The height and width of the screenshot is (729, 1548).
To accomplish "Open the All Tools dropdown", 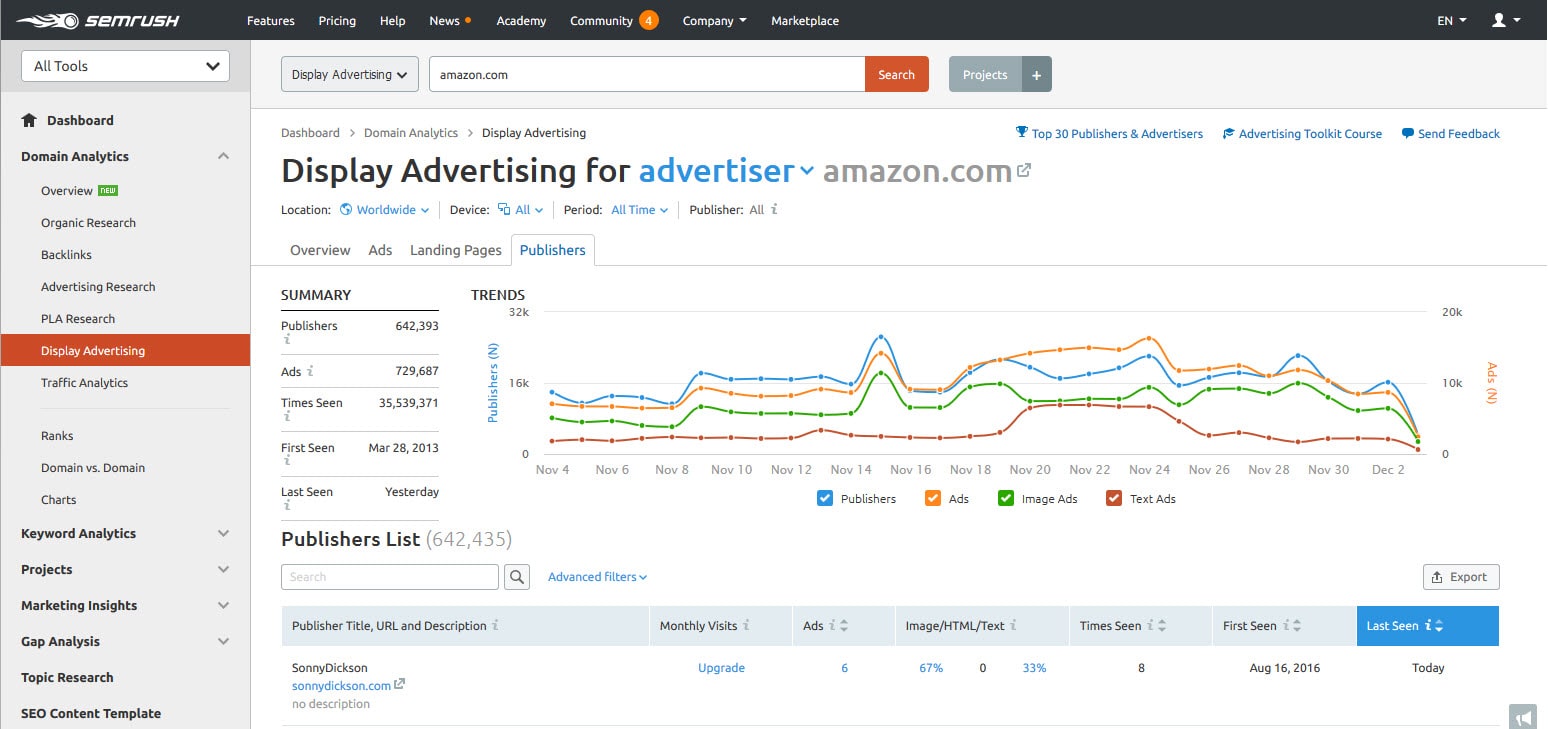I will point(124,65).
